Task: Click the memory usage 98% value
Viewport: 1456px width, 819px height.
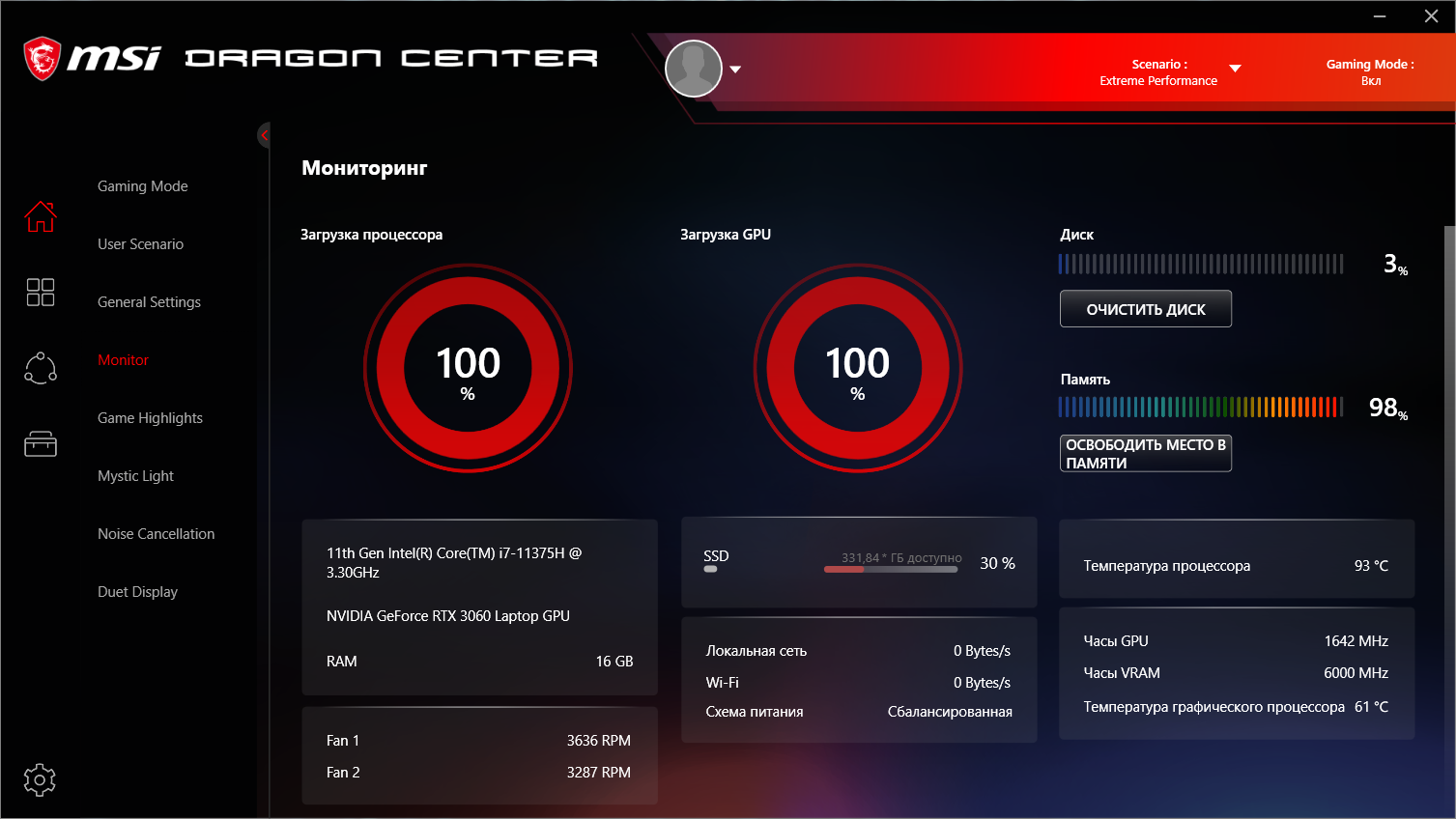Action: pyautogui.click(x=1388, y=409)
